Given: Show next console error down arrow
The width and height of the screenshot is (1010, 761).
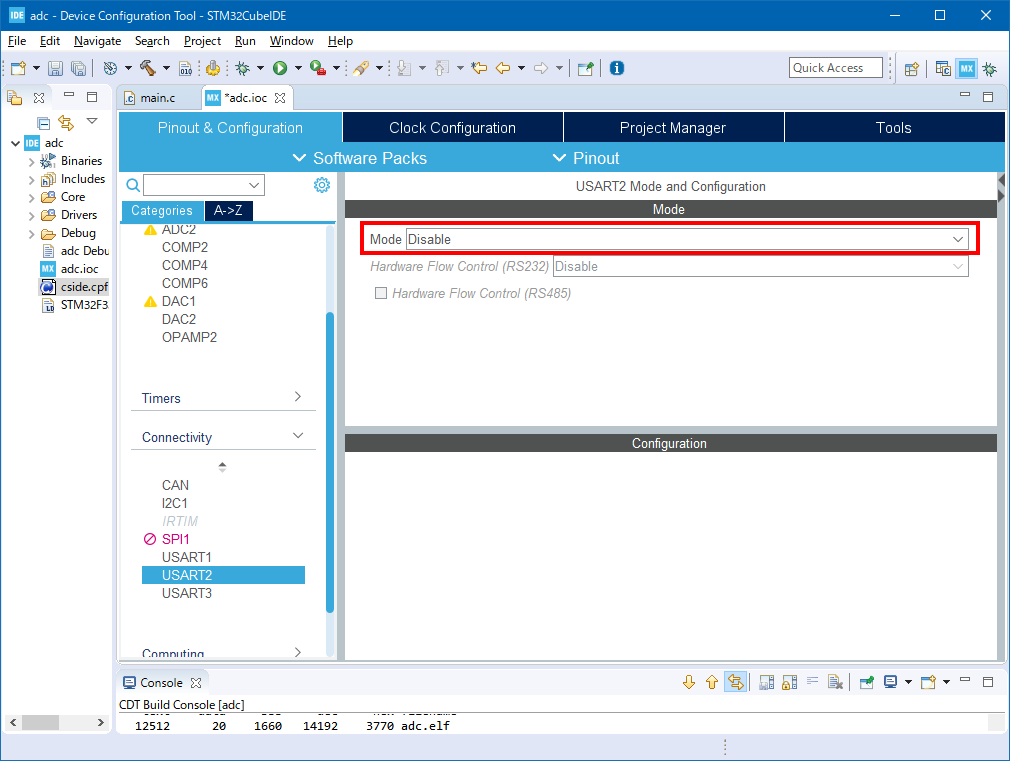Looking at the screenshot, I should [x=689, y=682].
